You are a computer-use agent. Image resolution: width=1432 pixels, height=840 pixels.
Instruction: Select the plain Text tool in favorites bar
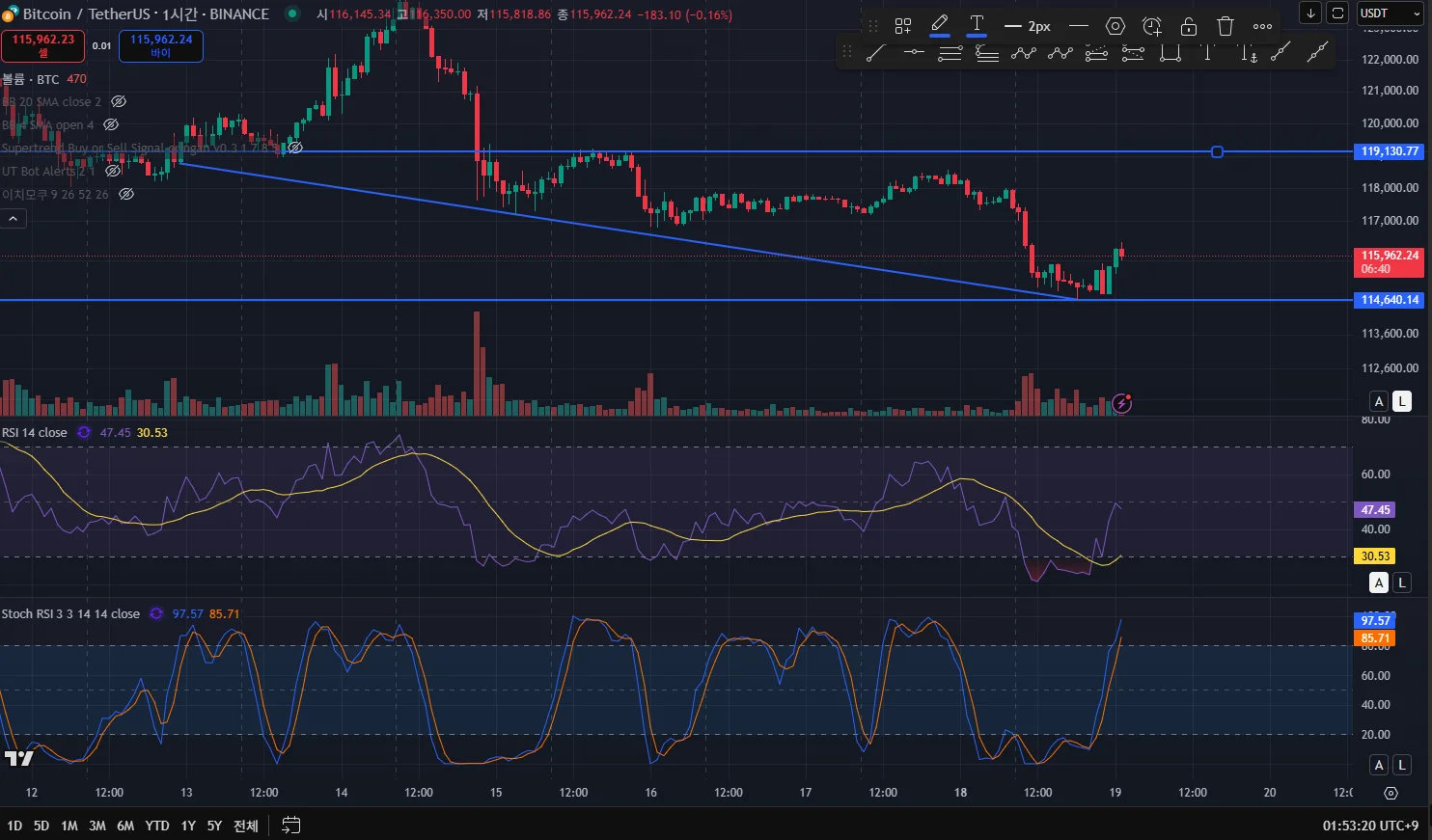click(x=1207, y=53)
